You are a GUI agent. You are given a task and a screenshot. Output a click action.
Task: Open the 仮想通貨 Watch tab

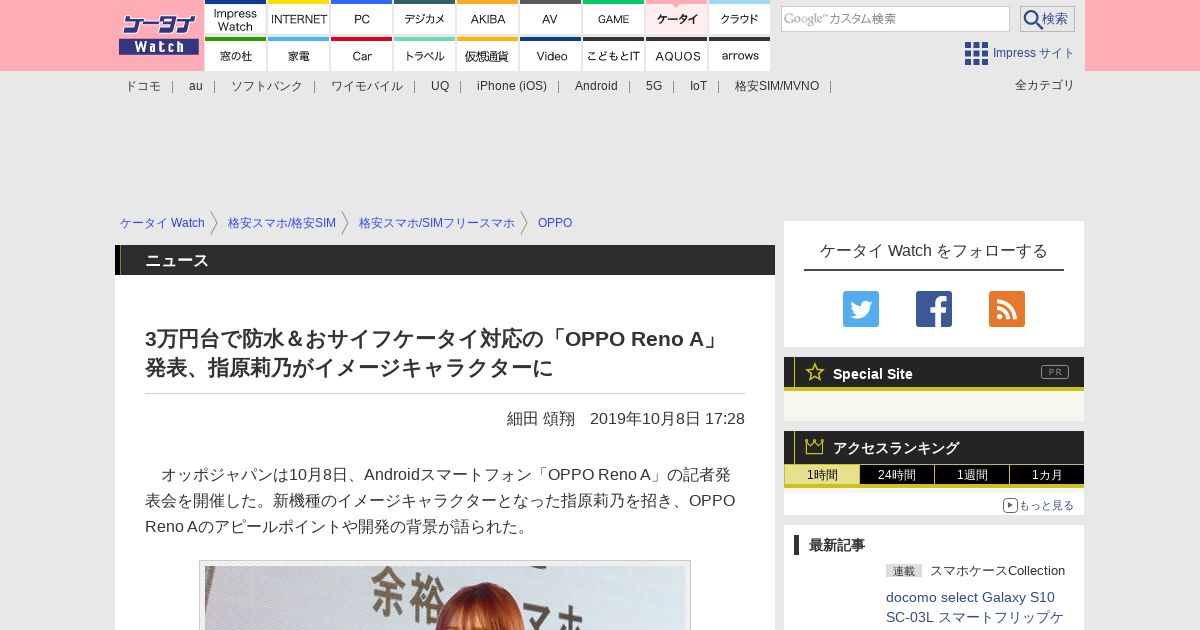pos(488,55)
